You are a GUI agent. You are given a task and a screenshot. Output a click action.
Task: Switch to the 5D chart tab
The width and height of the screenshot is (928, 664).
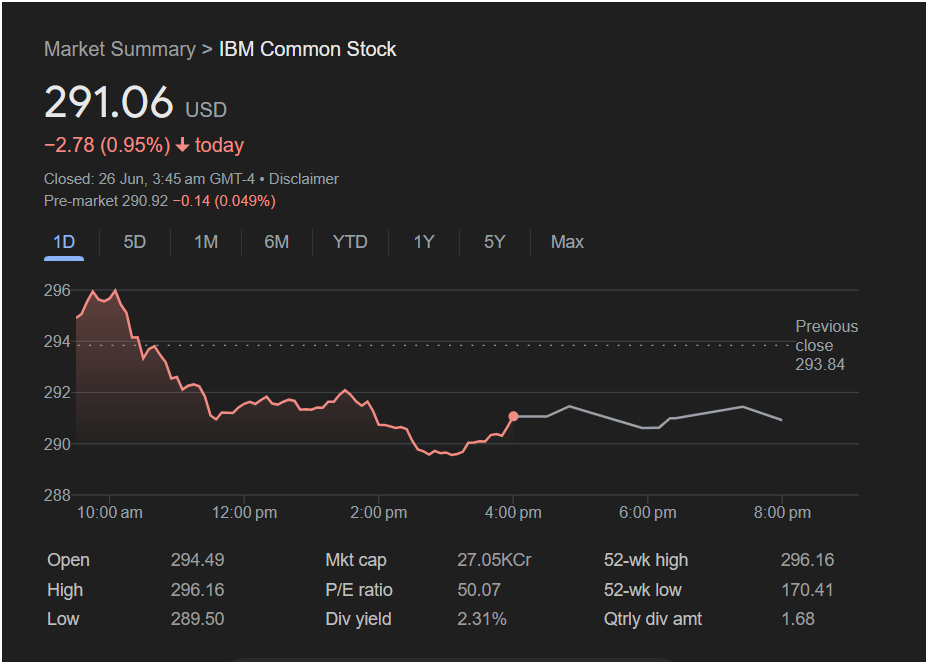[134, 242]
